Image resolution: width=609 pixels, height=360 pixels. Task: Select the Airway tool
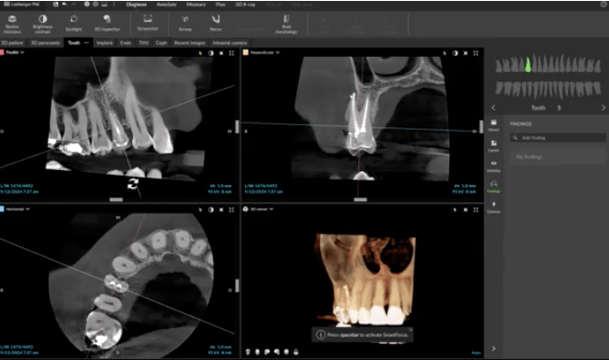[x=185, y=23]
